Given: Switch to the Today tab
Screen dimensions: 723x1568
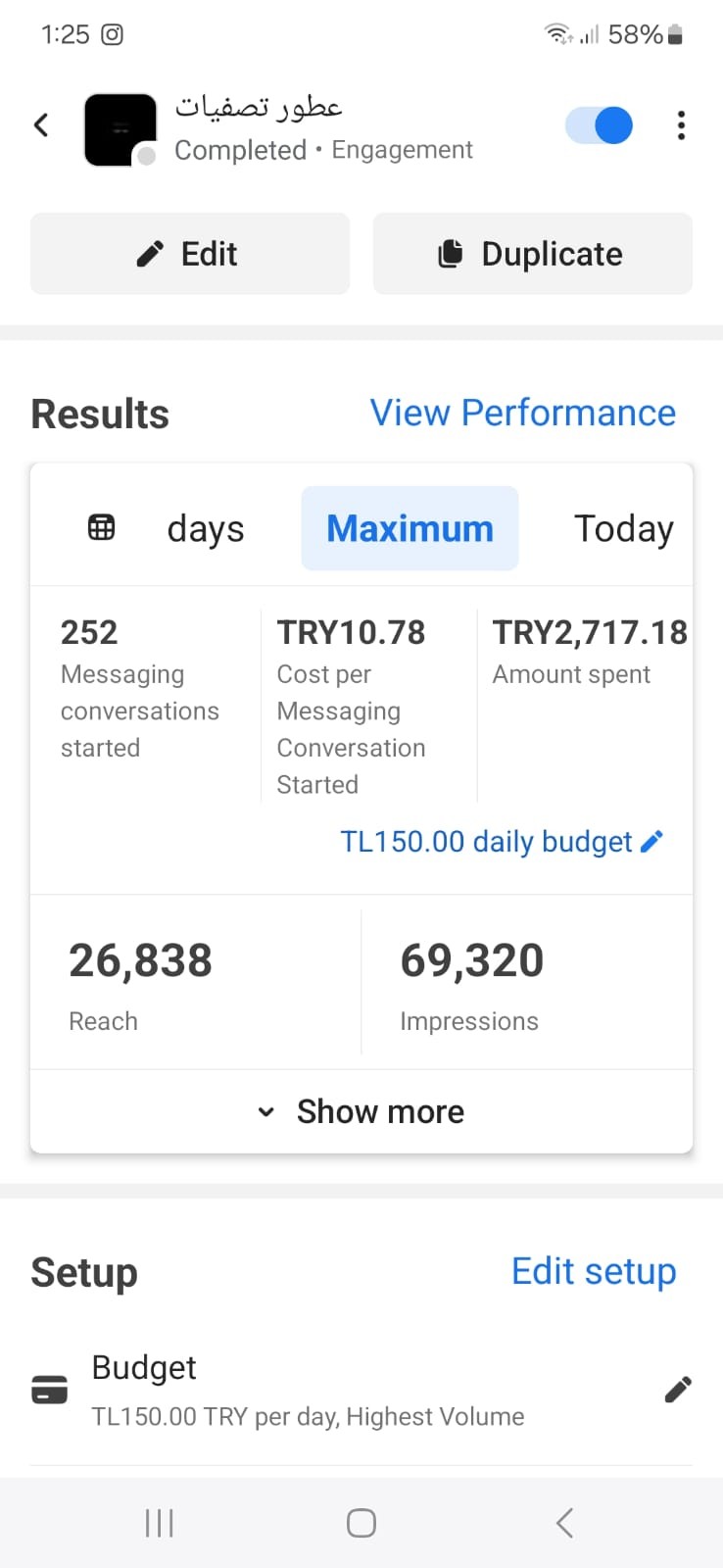Looking at the screenshot, I should 624,528.
